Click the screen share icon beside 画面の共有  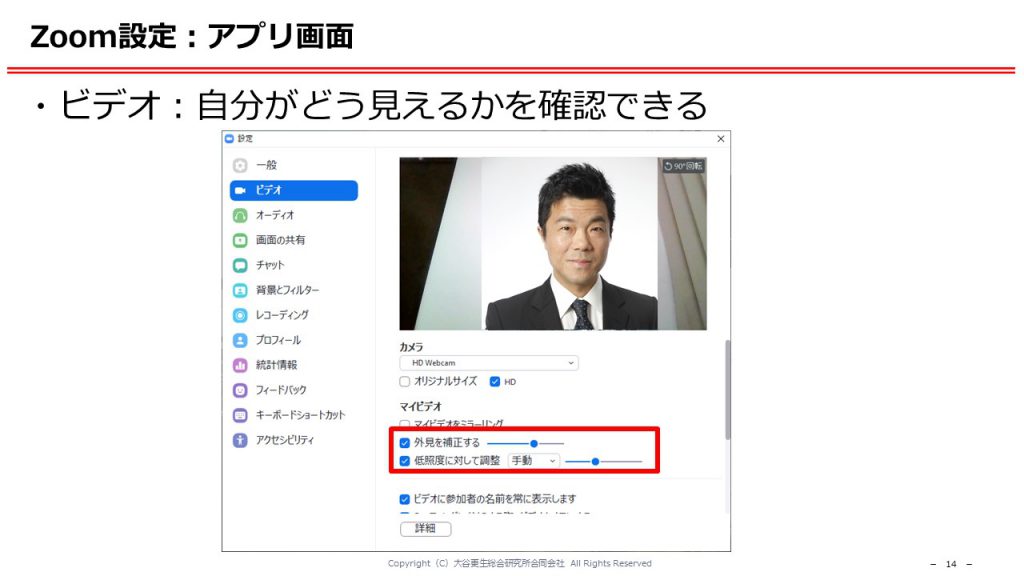[x=240, y=240]
